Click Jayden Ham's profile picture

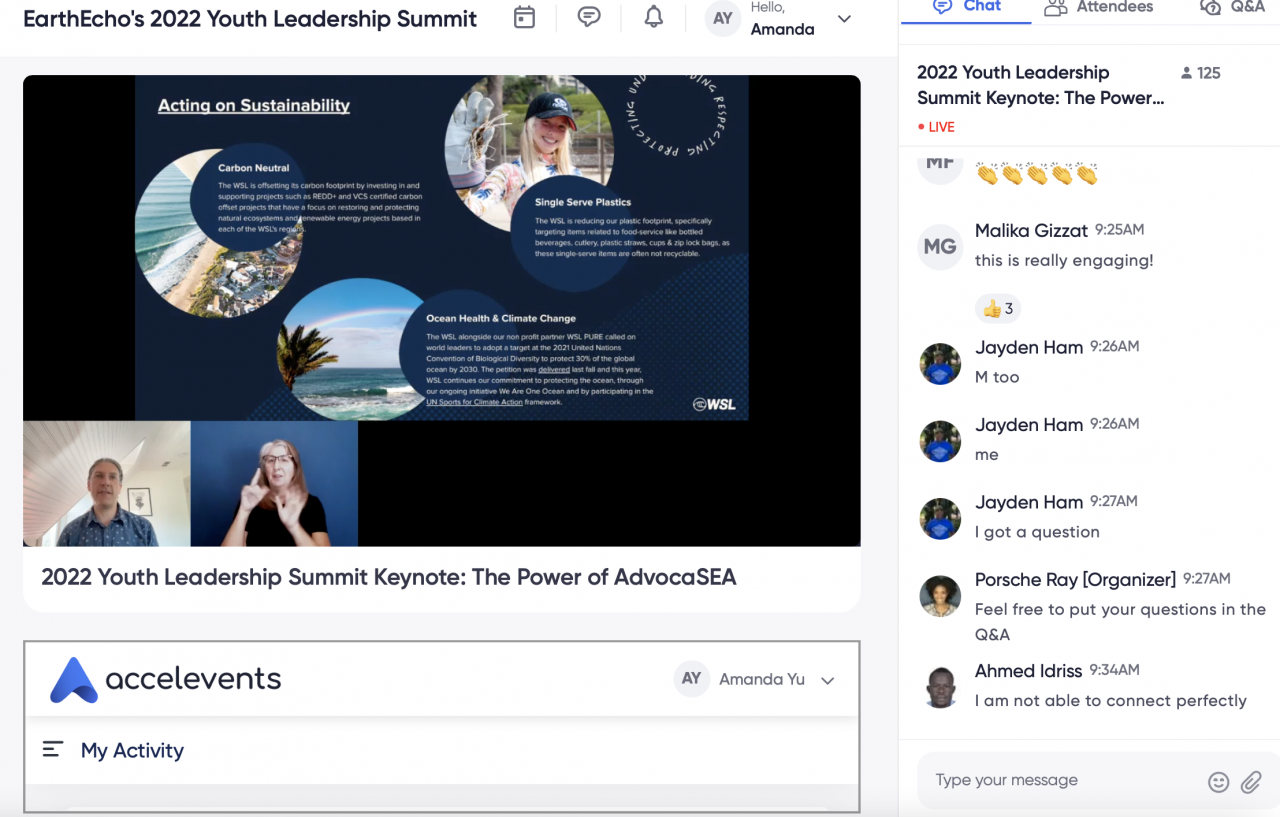940,364
